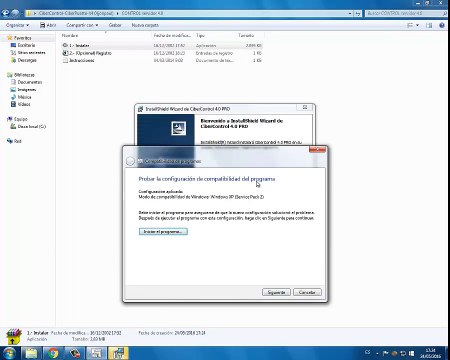Open Explorer help icon
Viewport: 450px width, 360px height.
click(x=442, y=25)
